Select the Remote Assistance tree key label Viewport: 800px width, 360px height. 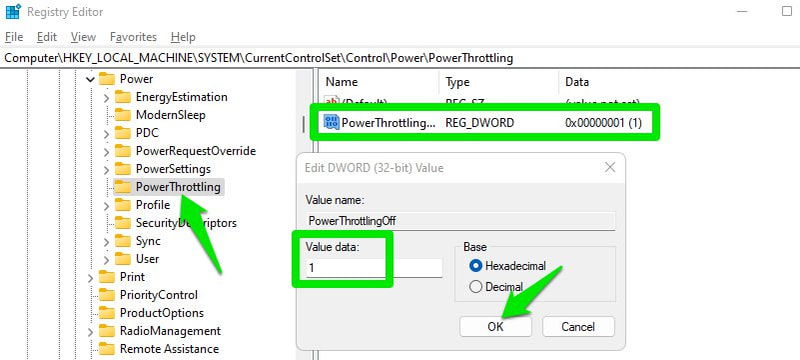(169, 349)
